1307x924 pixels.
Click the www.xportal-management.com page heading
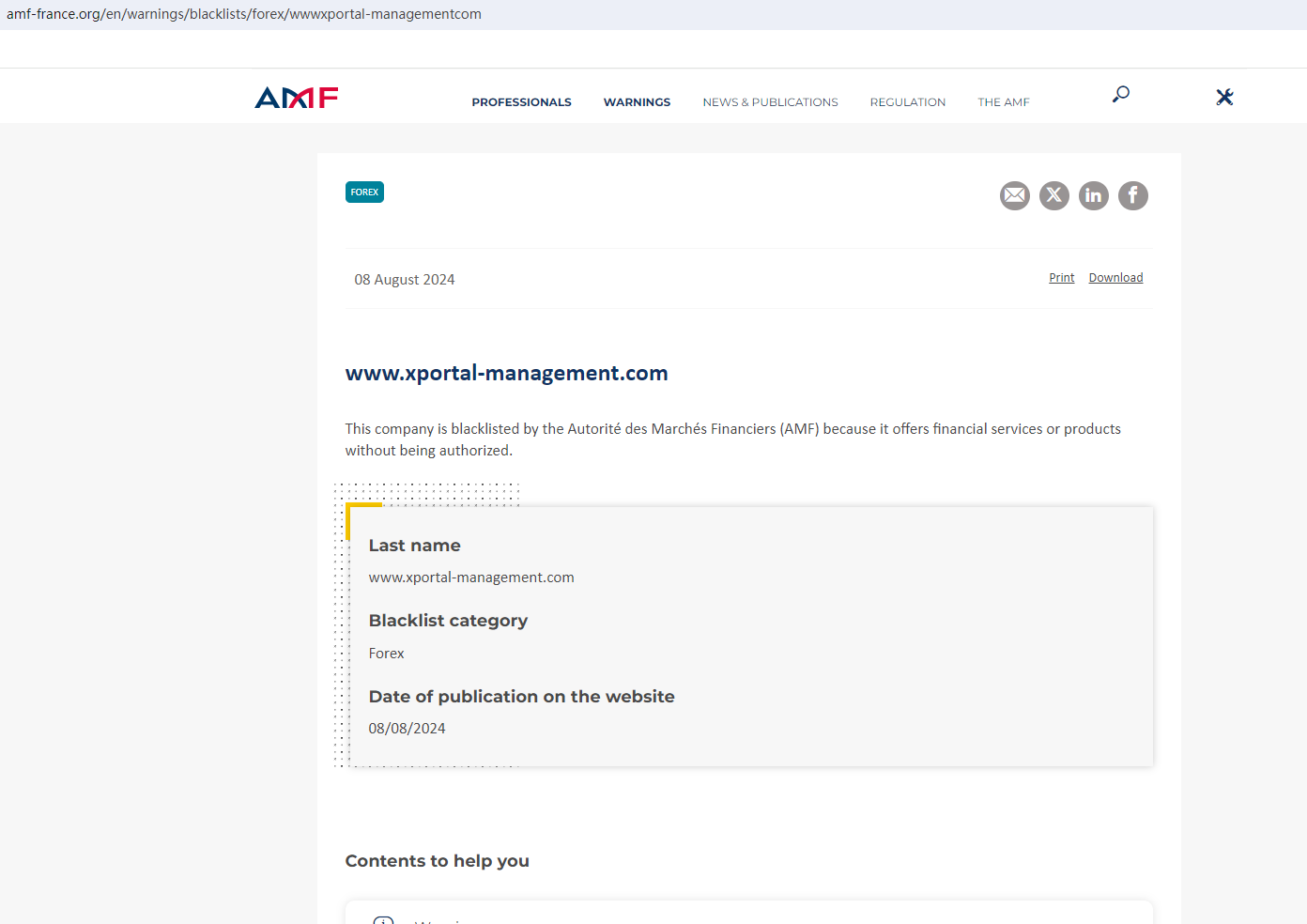[x=506, y=373]
